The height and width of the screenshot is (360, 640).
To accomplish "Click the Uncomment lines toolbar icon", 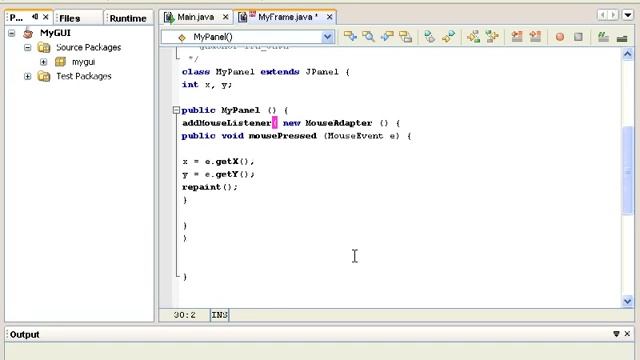I will 622,38.
